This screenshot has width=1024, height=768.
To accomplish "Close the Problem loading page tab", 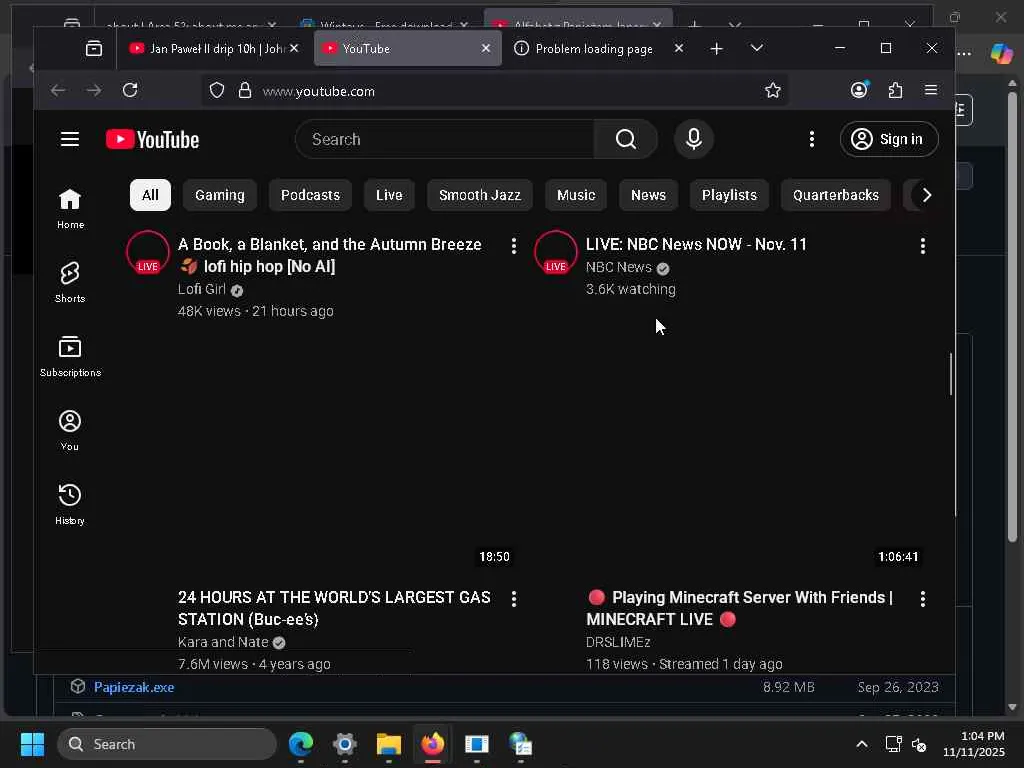I will [679, 48].
